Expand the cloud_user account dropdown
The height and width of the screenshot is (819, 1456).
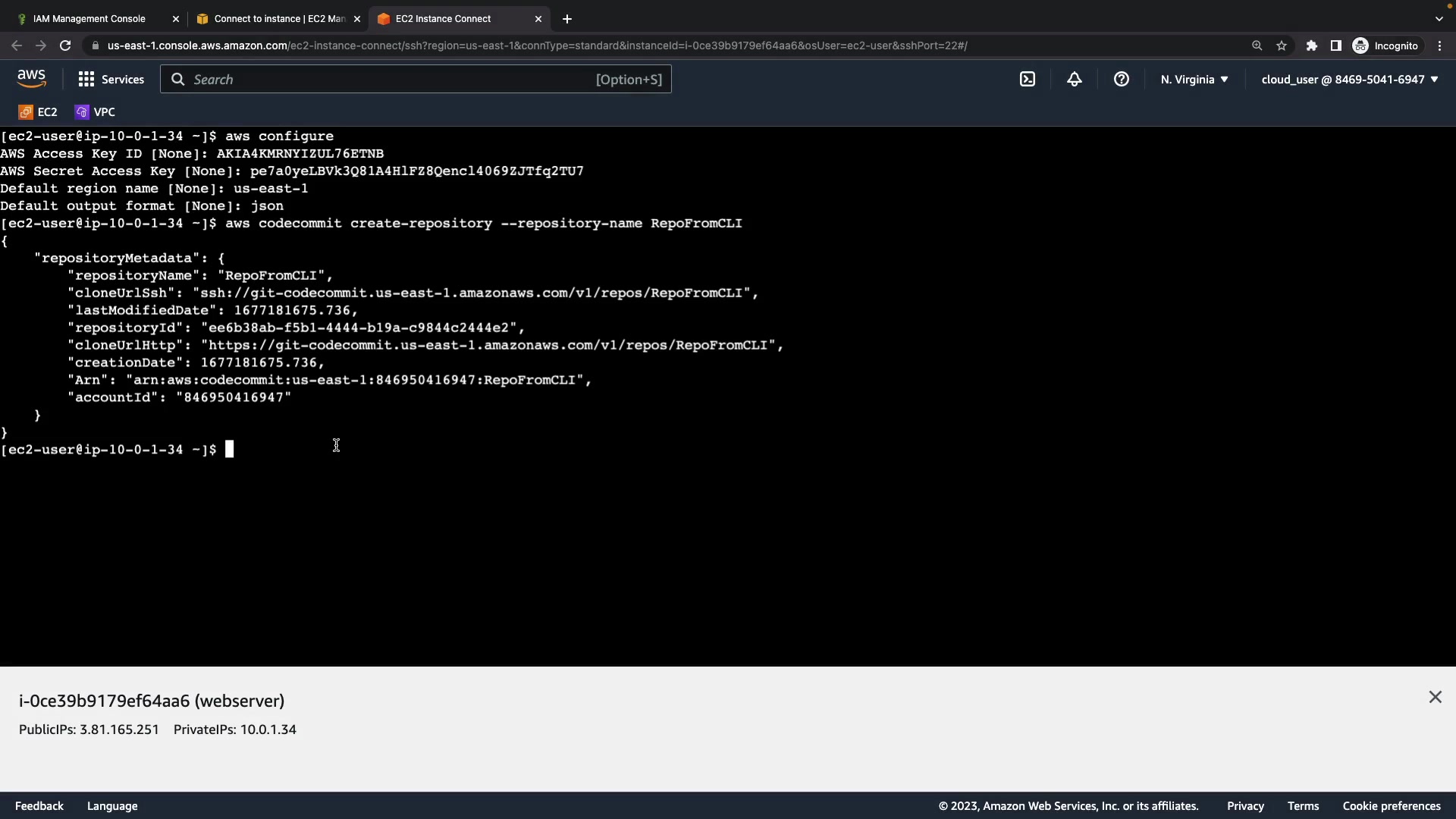(1350, 80)
